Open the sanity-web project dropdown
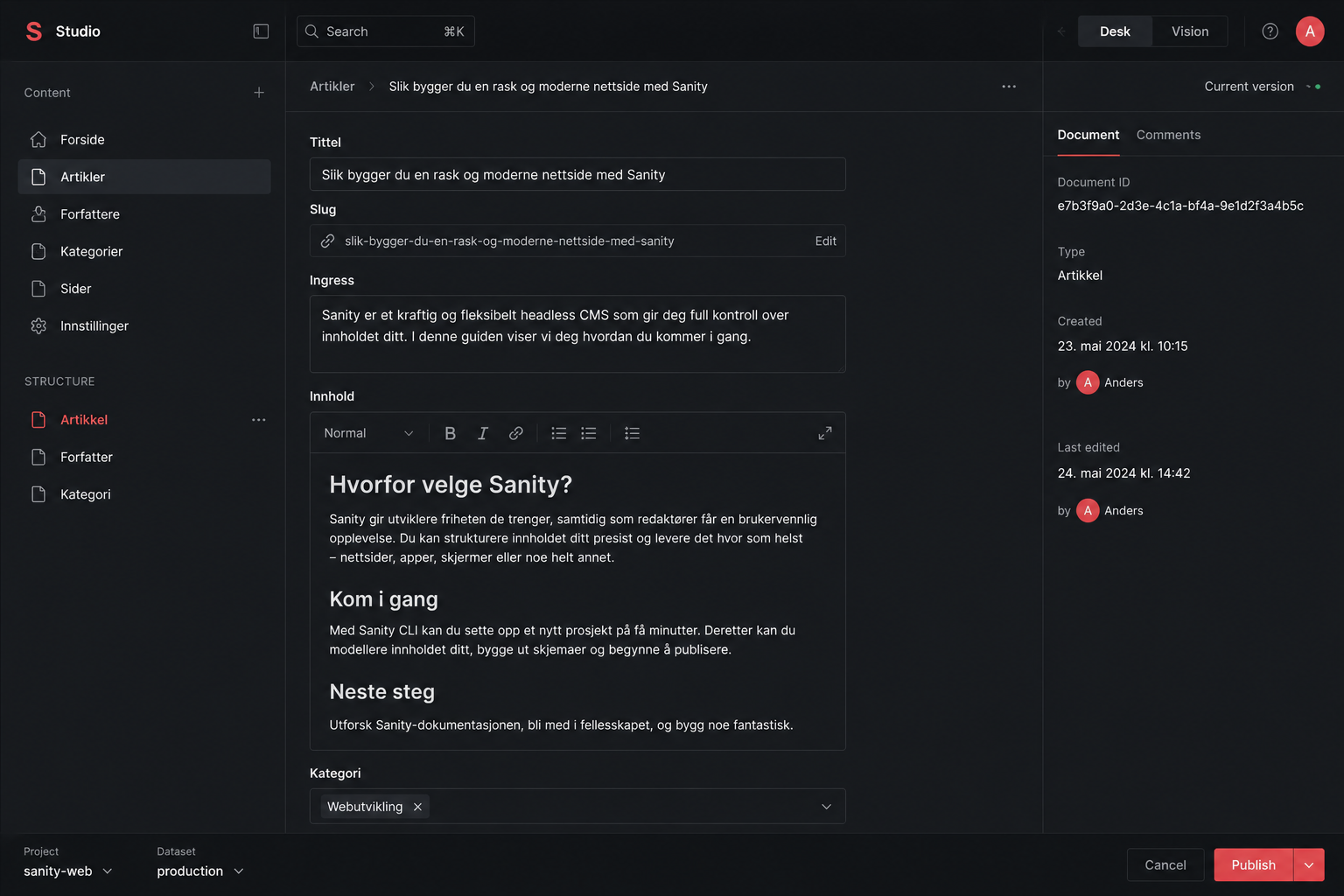The width and height of the screenshot is (1344, 896). coord(68,871)
